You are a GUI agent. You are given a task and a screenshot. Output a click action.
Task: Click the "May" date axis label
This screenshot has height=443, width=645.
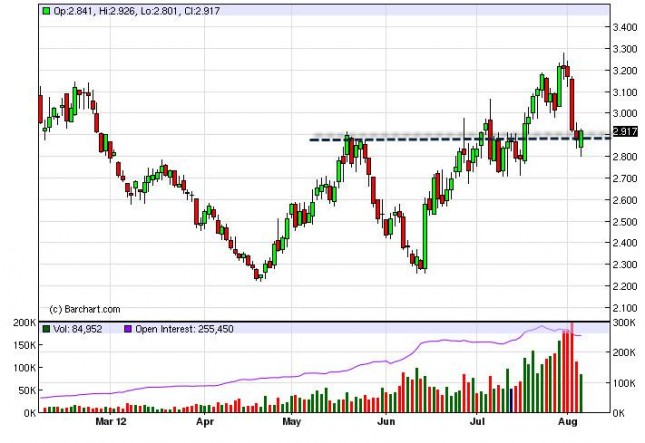click(x=292, y=422)
